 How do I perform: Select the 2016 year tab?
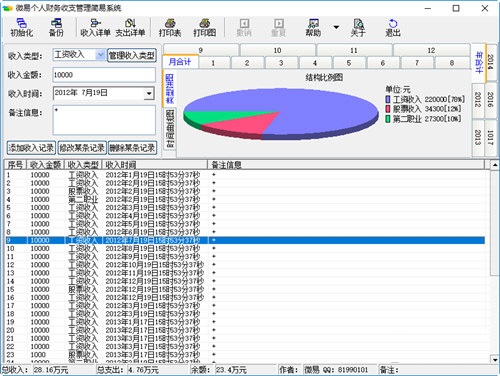pos(491,100)
